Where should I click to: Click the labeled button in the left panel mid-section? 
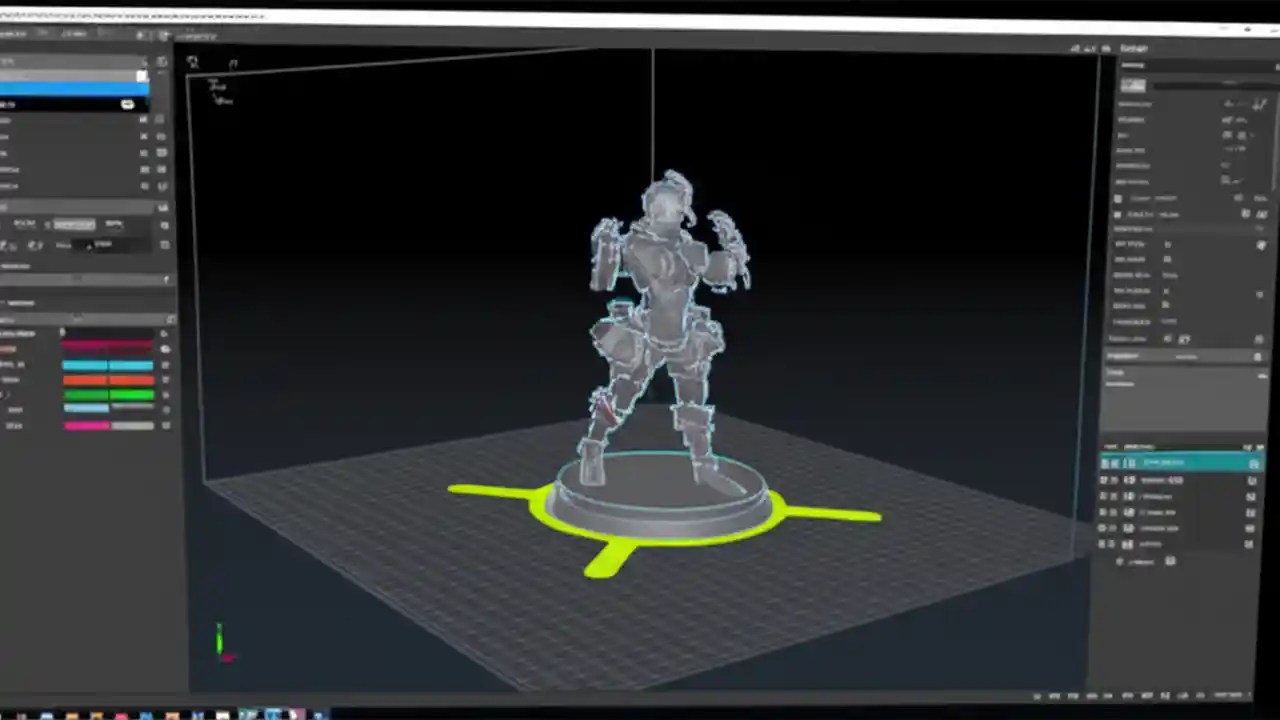(75, 222)
